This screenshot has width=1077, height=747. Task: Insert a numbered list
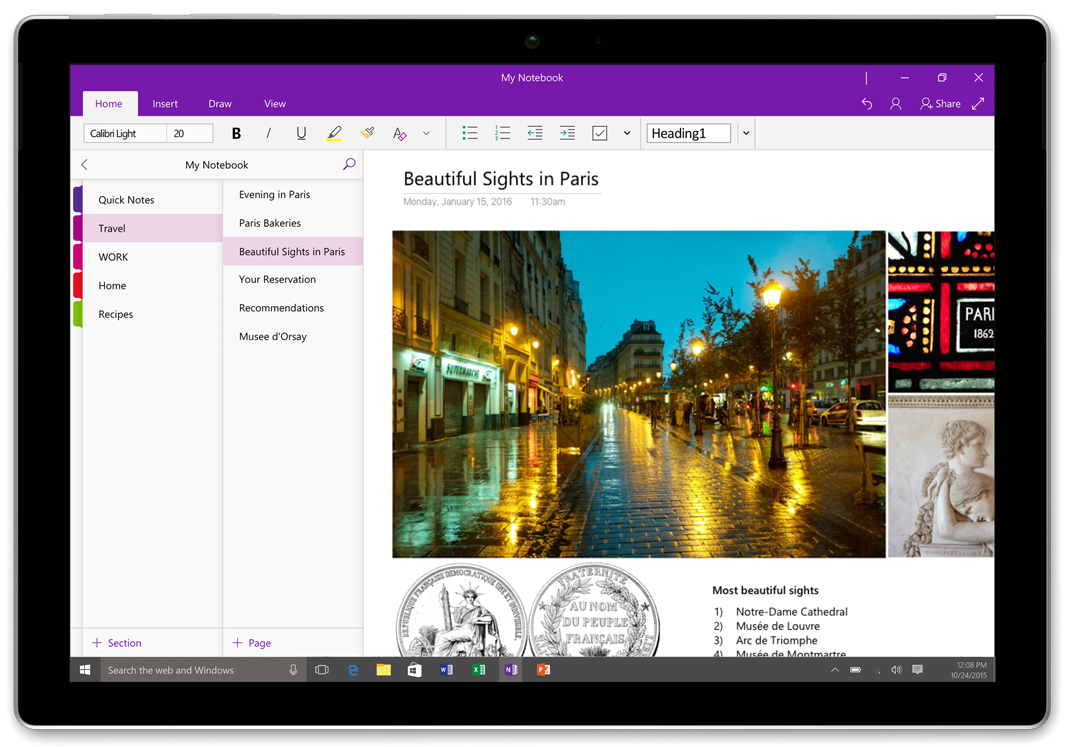click(x=502, y=133)
